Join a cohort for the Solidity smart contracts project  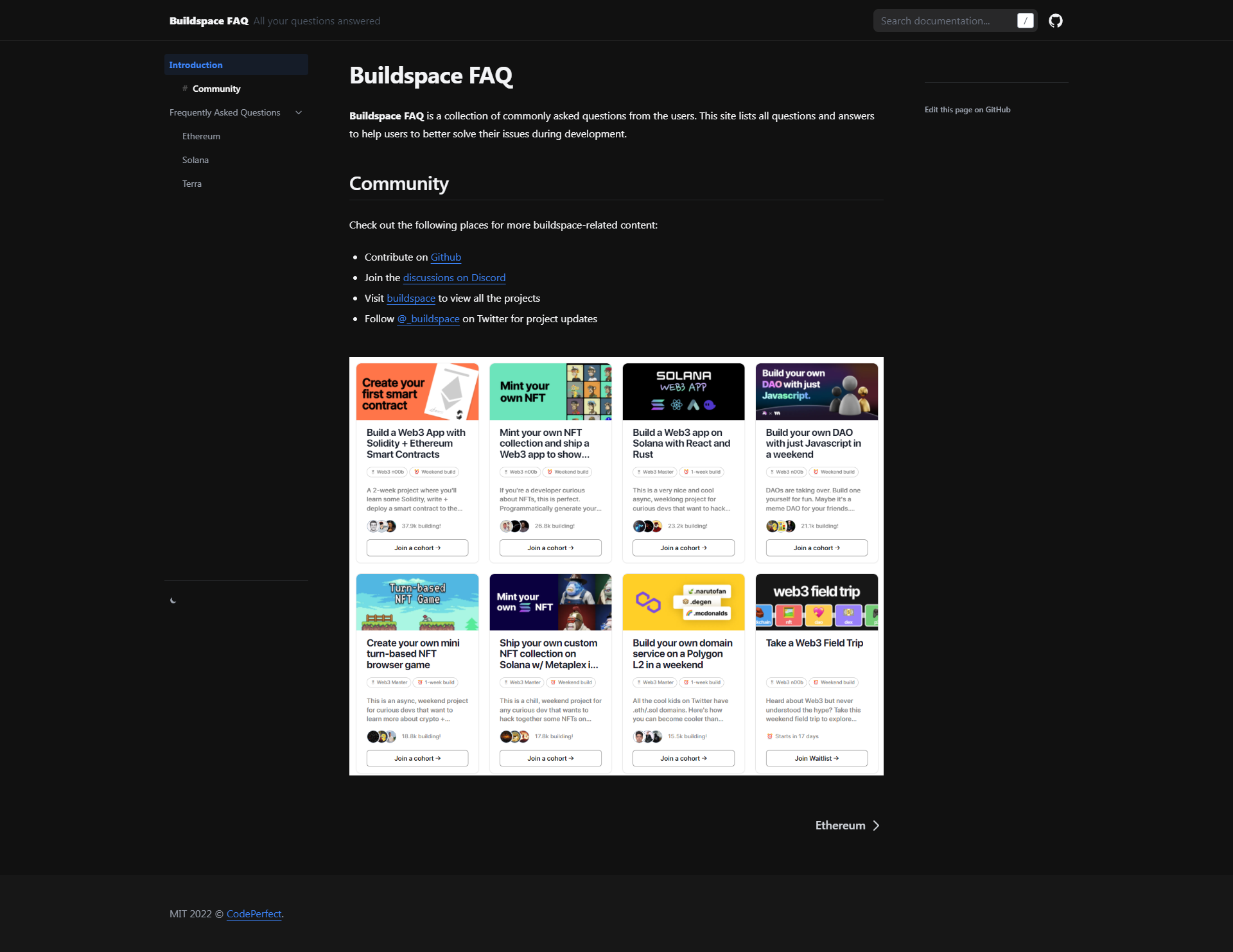(x=417, y=548)
